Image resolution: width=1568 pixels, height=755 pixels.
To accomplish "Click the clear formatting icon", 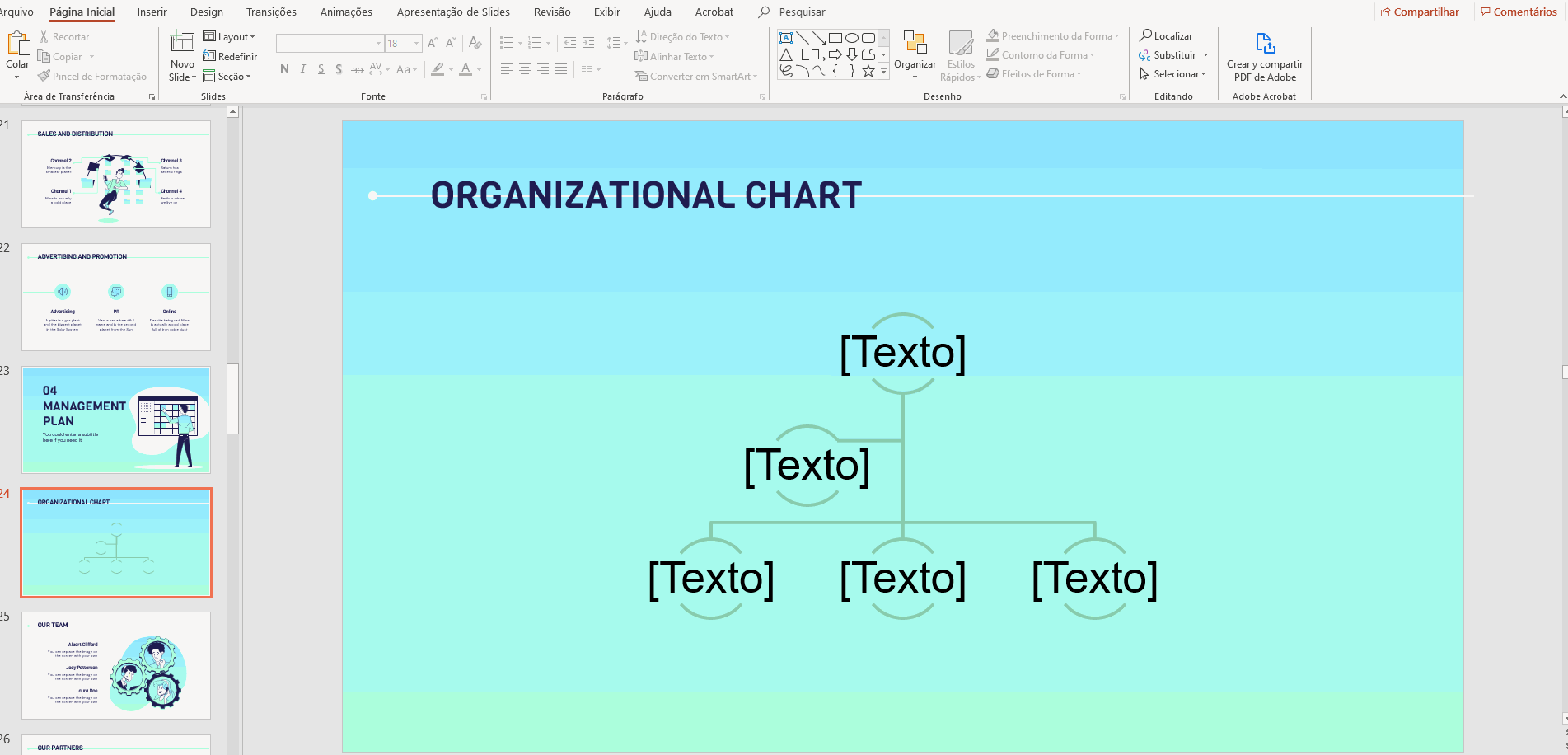I will (475, 43).
